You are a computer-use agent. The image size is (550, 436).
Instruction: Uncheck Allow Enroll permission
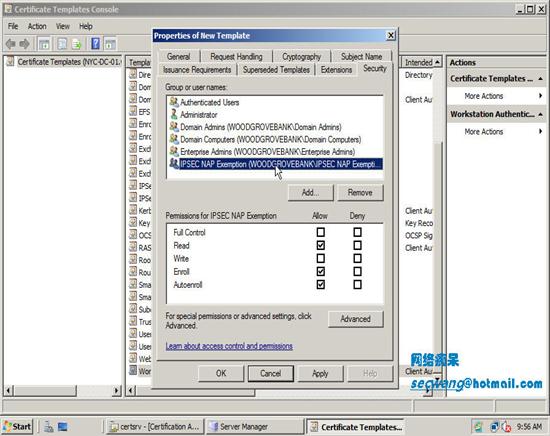pyautogui.click(x=321, y=271)
